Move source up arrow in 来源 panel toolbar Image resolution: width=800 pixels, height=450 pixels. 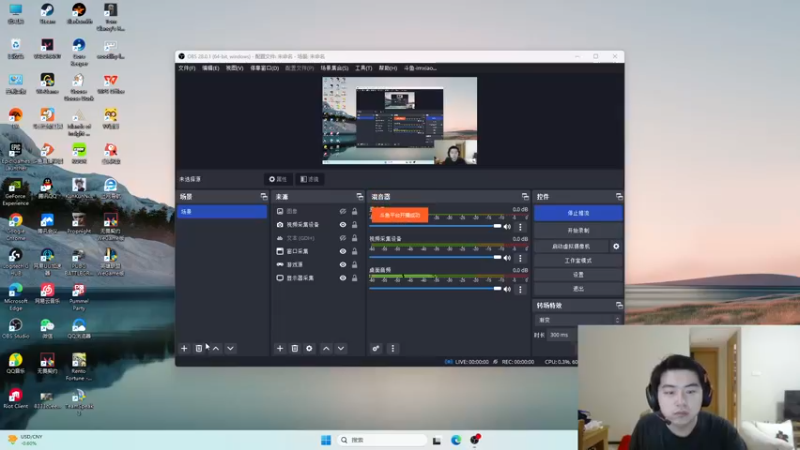pos(326,348)
